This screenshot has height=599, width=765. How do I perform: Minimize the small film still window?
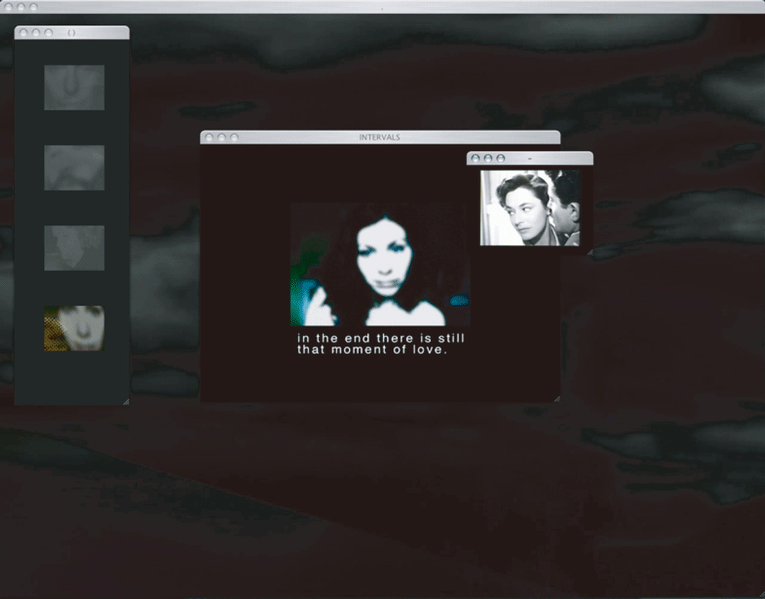488,158
